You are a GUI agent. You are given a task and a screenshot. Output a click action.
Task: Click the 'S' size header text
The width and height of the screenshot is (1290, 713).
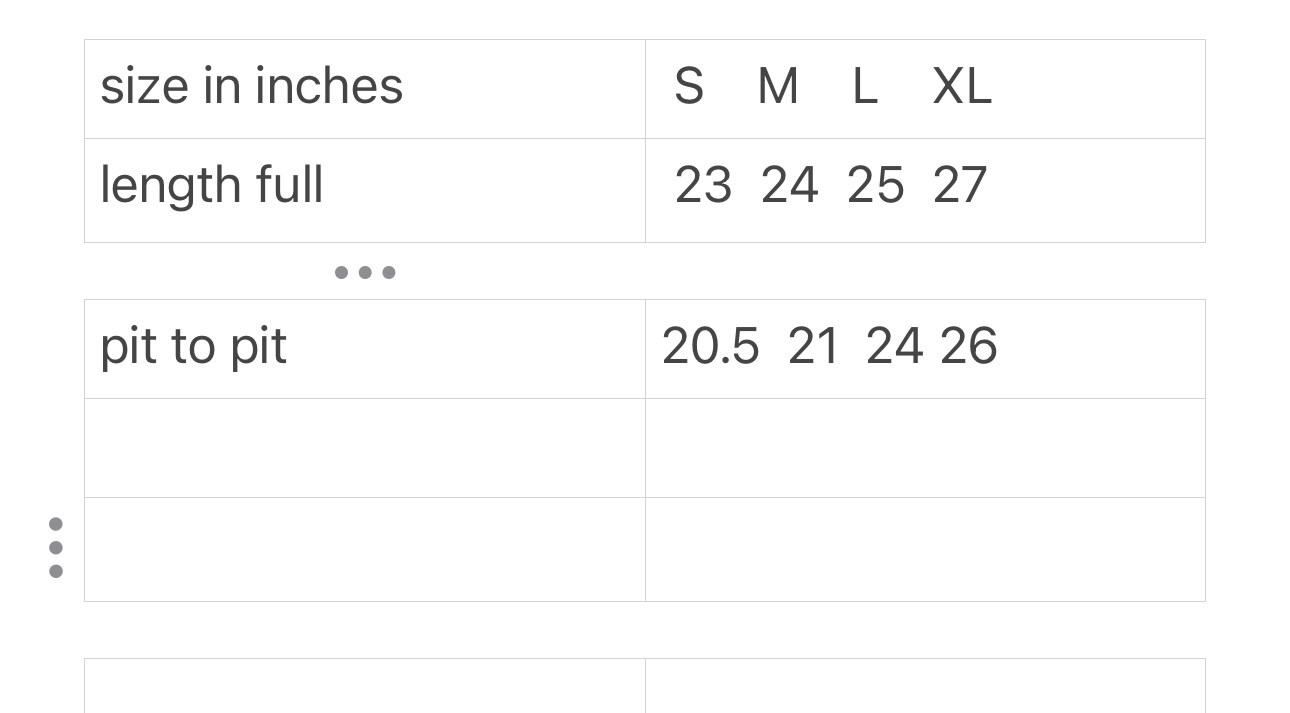(x=689, y=87)
